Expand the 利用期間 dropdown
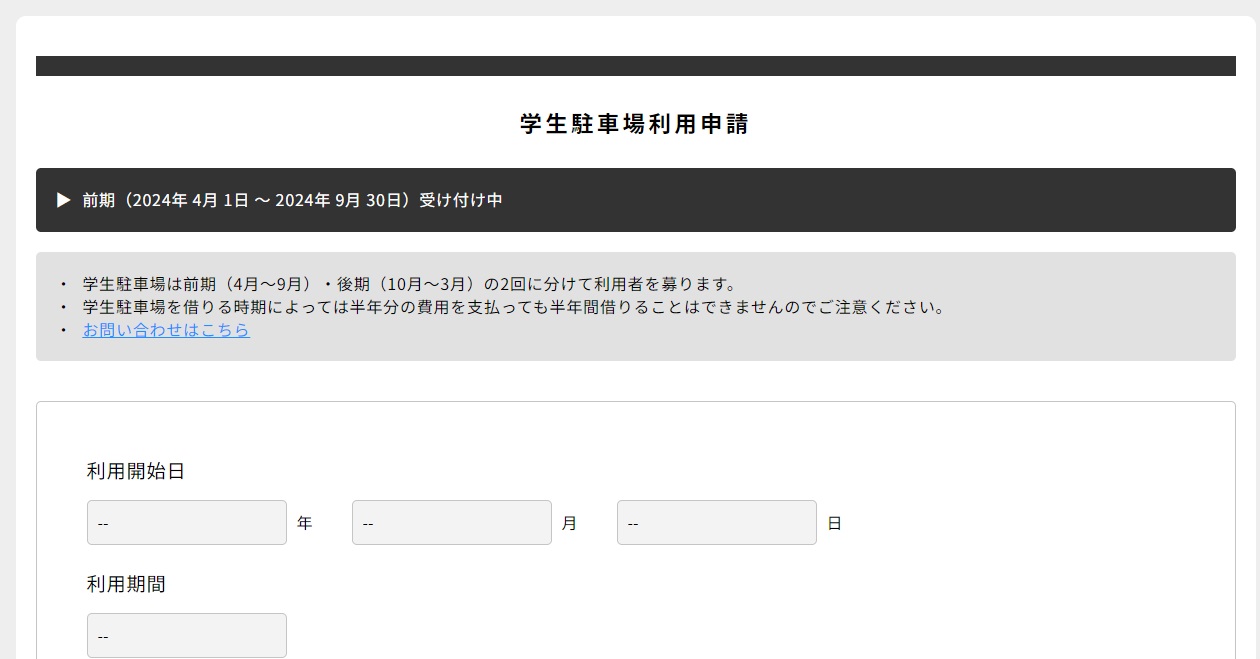 [187, 636]
